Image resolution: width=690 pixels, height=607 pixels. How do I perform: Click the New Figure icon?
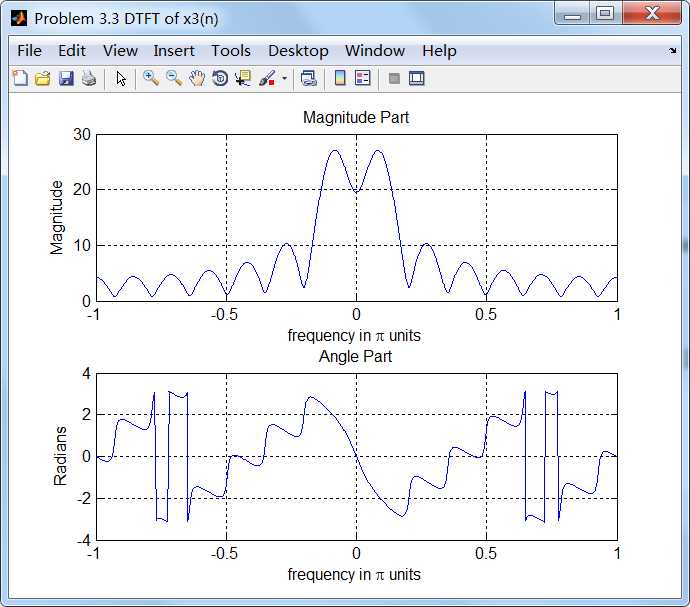20,78
